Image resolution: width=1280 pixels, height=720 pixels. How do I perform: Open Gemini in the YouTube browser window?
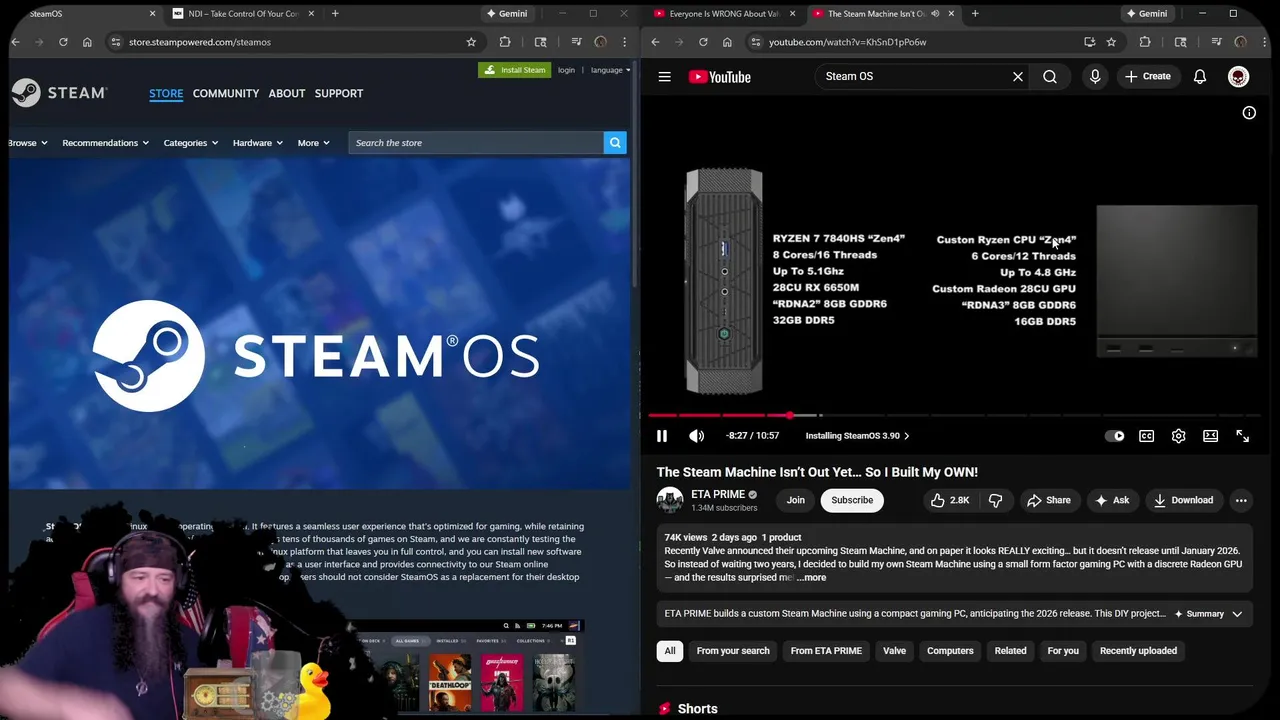click(1146, 14)
